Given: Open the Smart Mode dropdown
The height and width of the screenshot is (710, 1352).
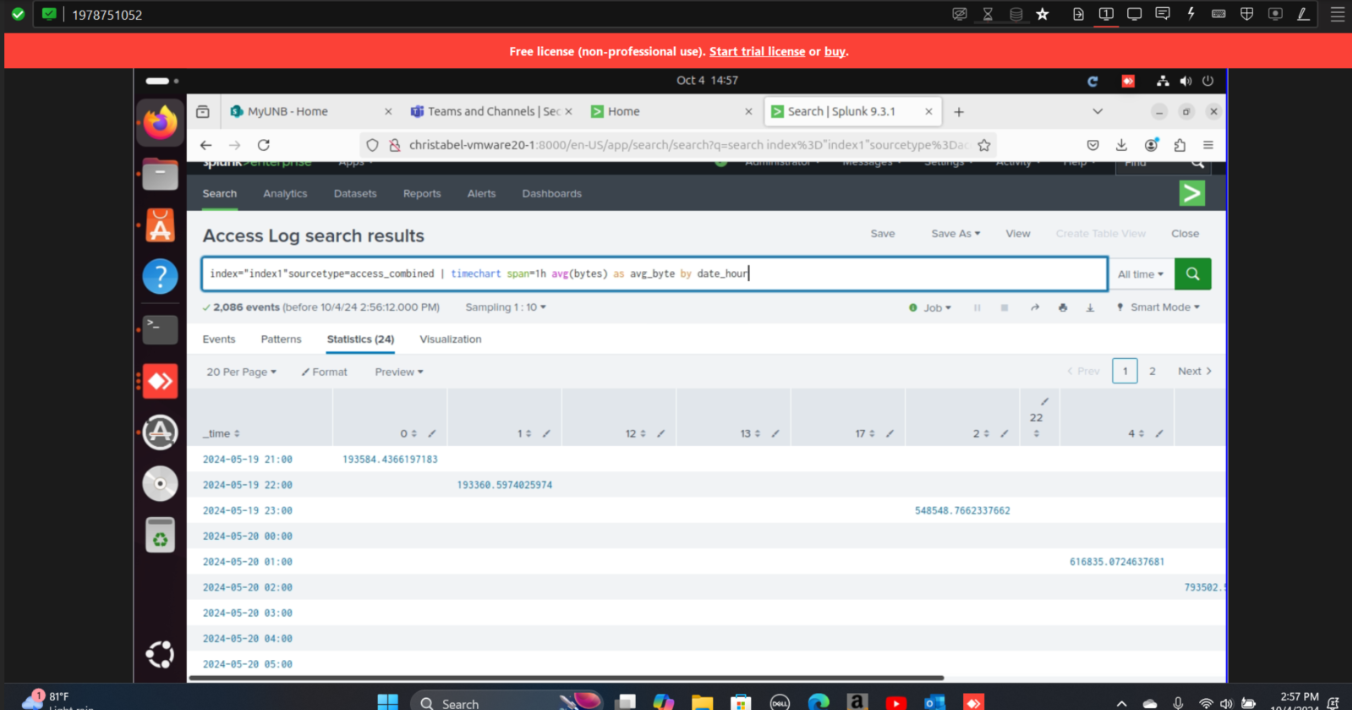Looking at the screenshot, I should pos(1158,308).
